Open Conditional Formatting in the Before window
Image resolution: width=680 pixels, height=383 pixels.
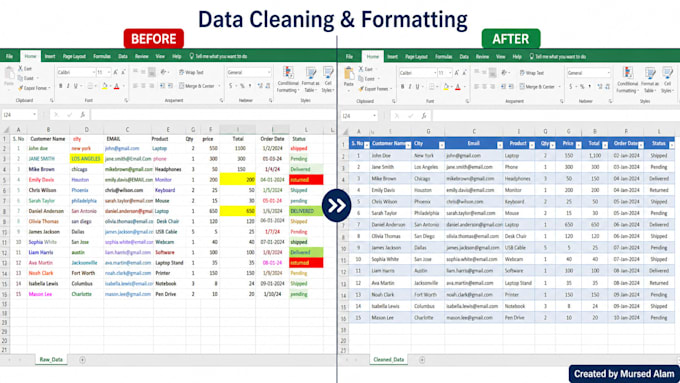[x=288, y=79]
